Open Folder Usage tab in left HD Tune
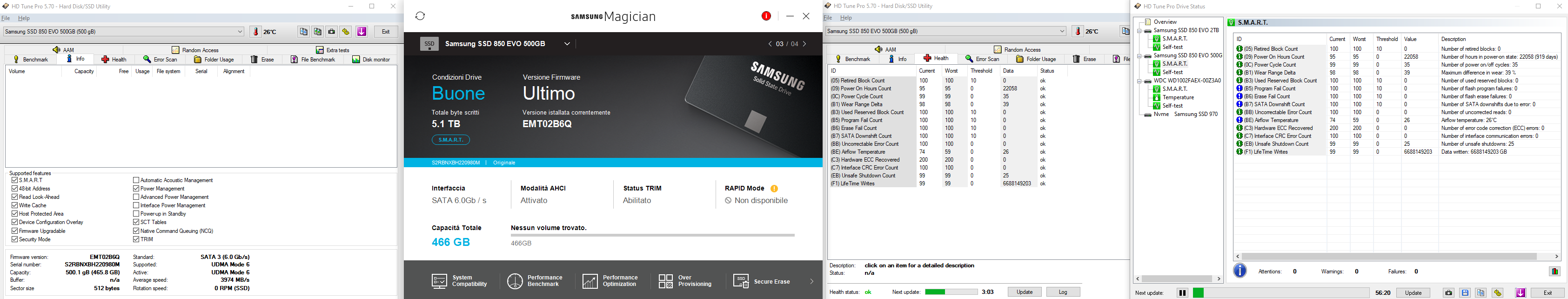The image size is (1568, 299). coord(214,60)
